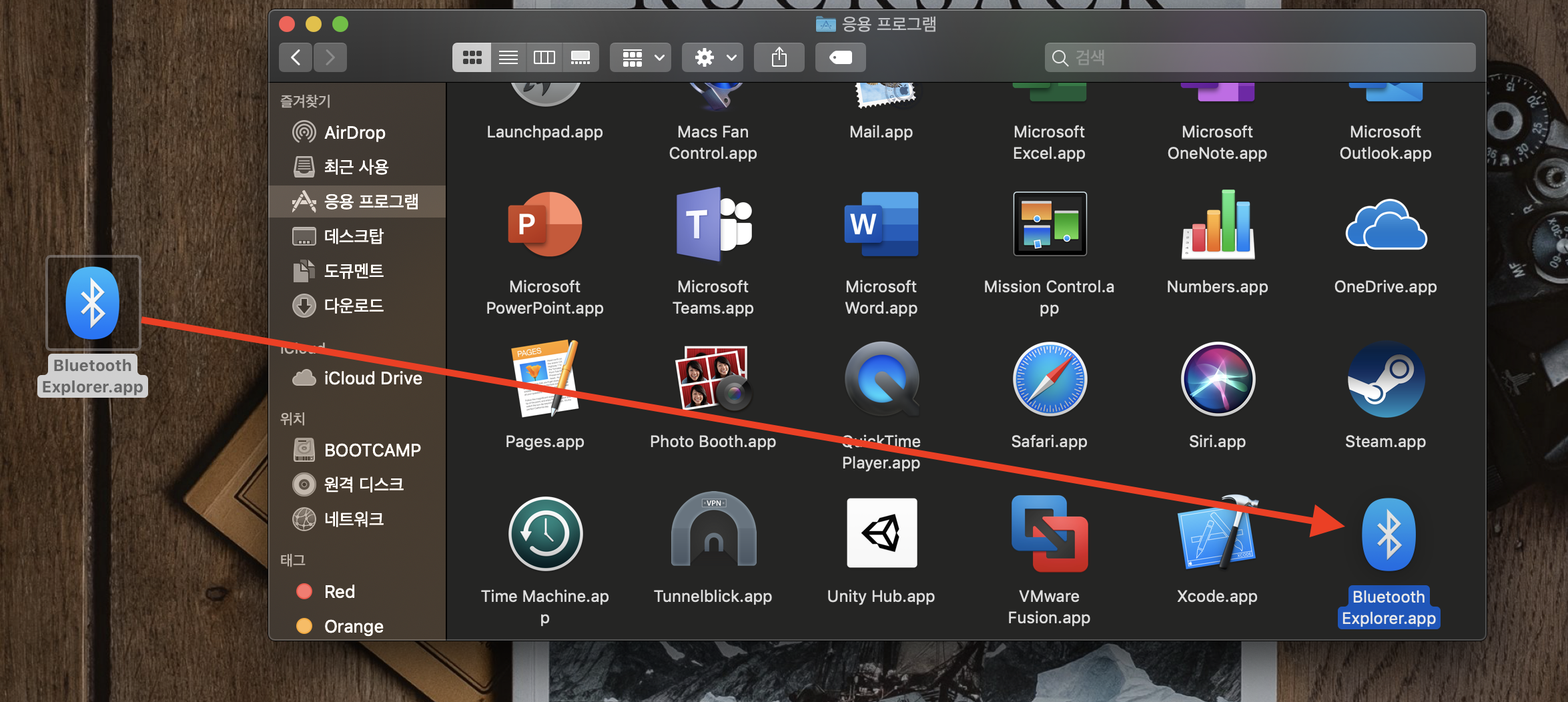
Task: Select the Siri.app icon
Action: 1218,379
